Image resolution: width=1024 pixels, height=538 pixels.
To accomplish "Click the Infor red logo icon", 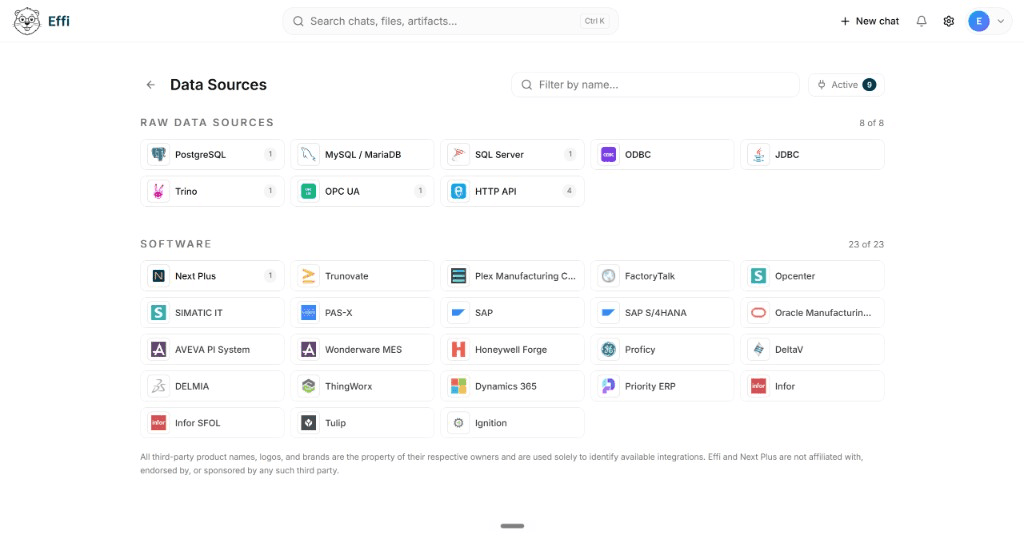I will [758, 386].
